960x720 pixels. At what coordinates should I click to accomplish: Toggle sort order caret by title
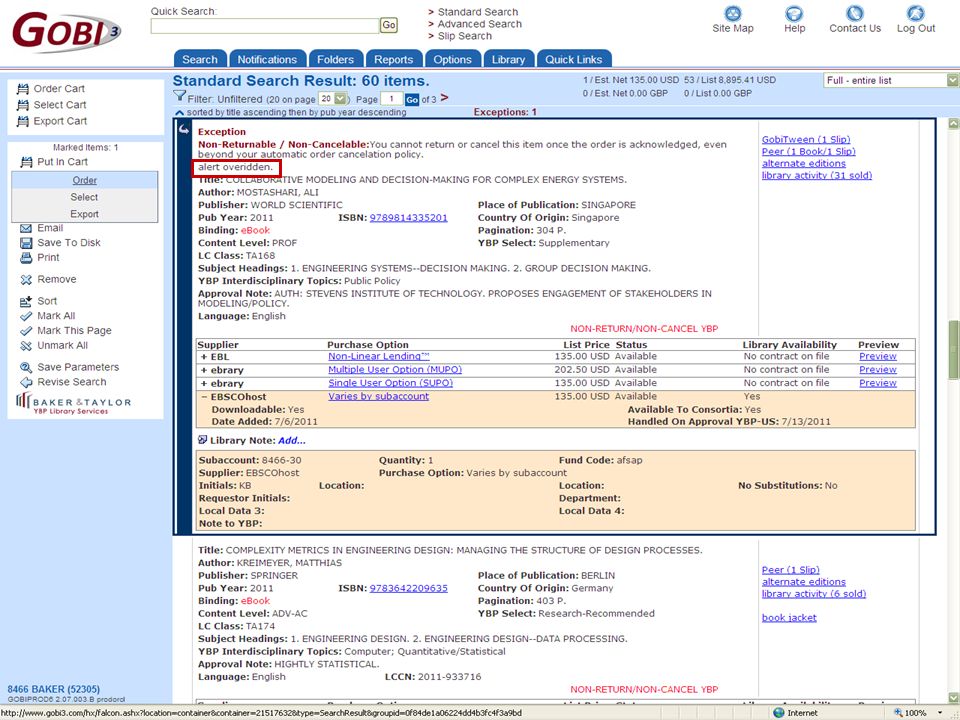pos(179,113)
